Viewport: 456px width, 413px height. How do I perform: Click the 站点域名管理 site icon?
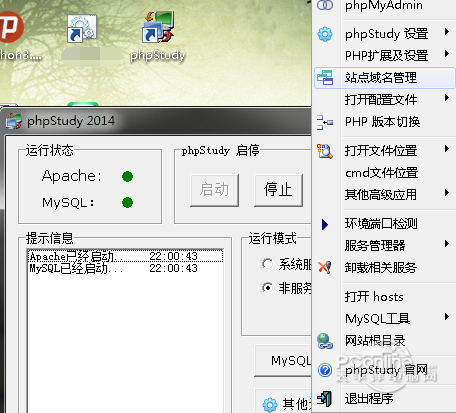click(x=325, y=77)
